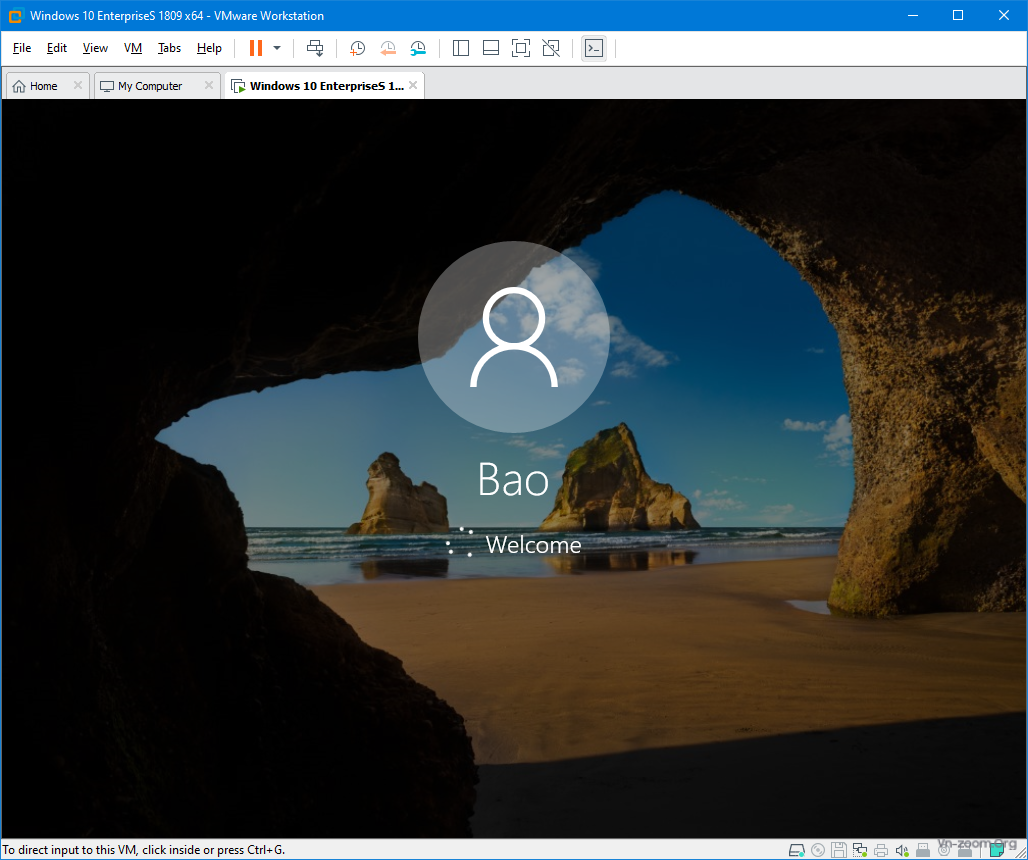The width and height of the screenshot is (1028, 860).
Task: Pause the virtual machine with the orange button
Action: 256,48
